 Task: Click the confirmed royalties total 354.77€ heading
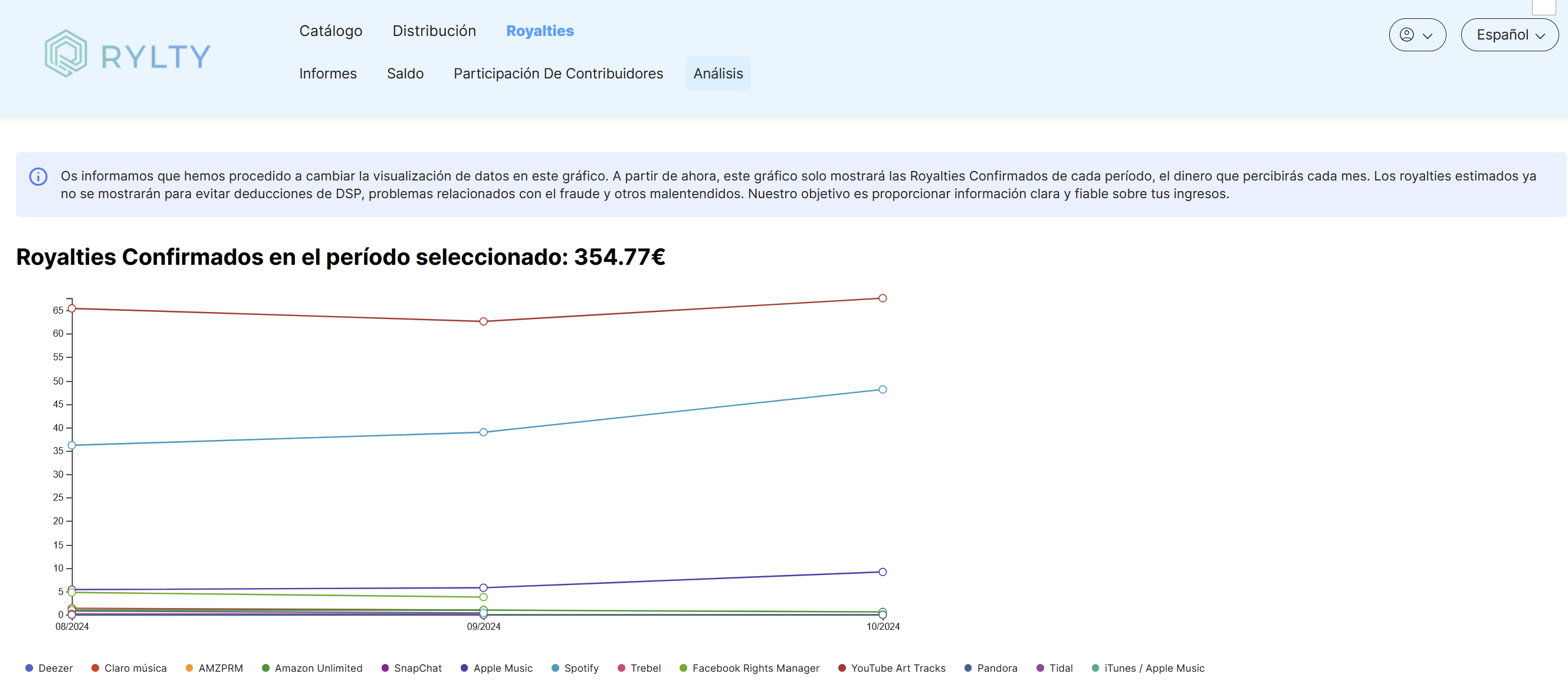(x=340, y=257)
